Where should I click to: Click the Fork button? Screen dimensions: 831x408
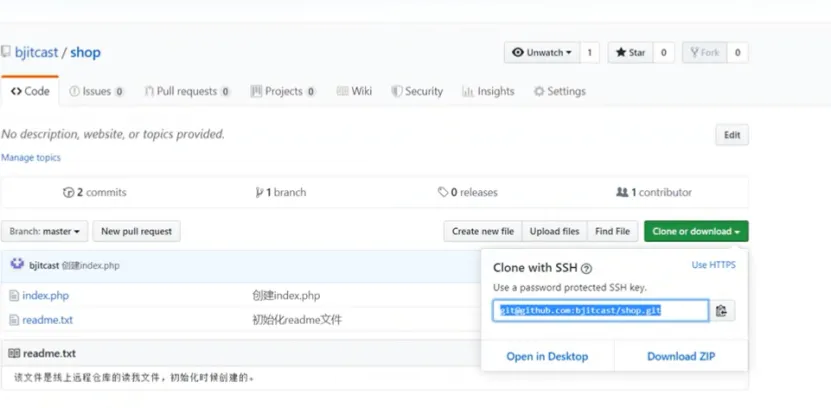click(704, 52)
